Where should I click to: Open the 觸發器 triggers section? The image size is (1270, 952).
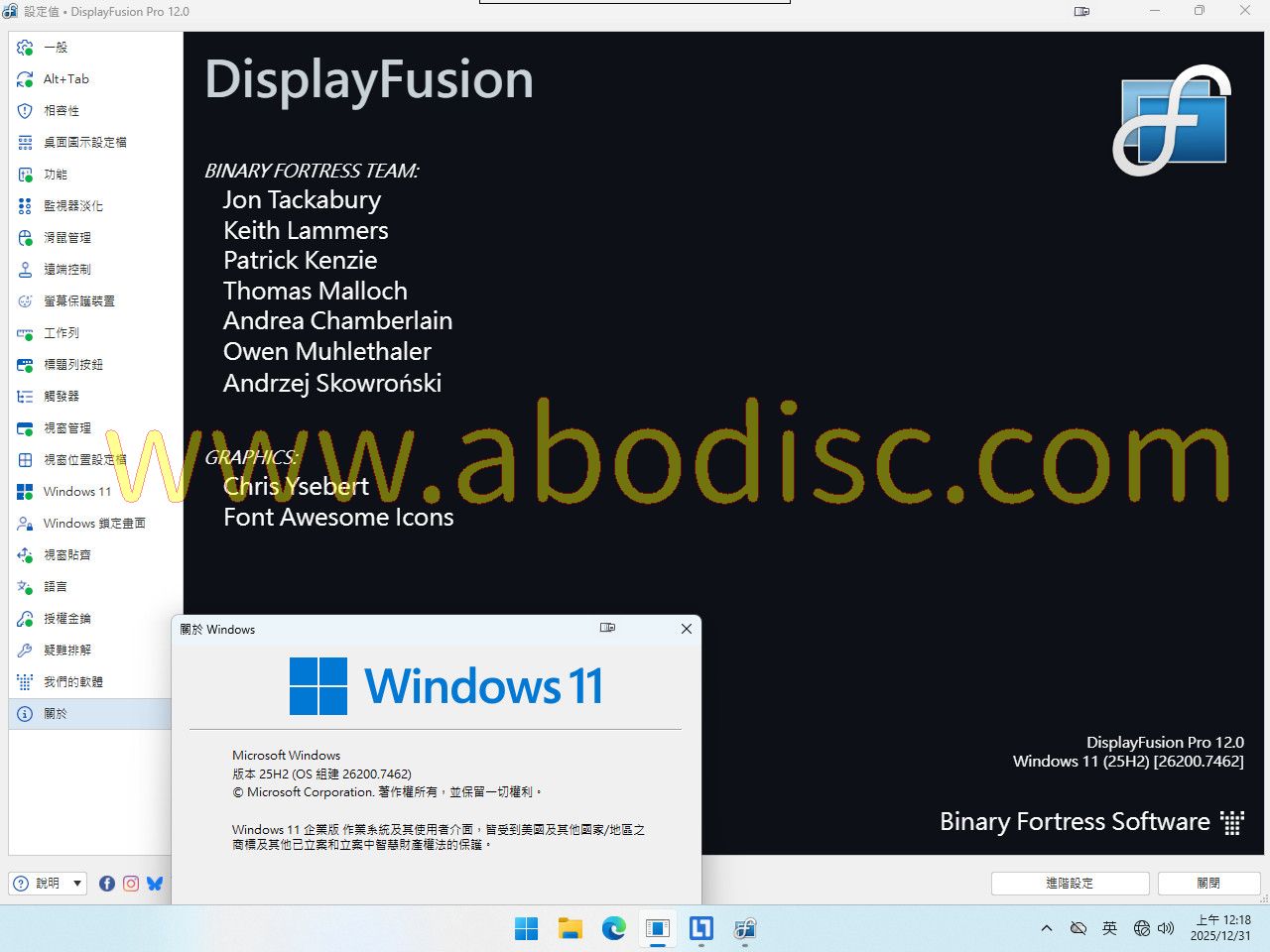coord(61,397)
